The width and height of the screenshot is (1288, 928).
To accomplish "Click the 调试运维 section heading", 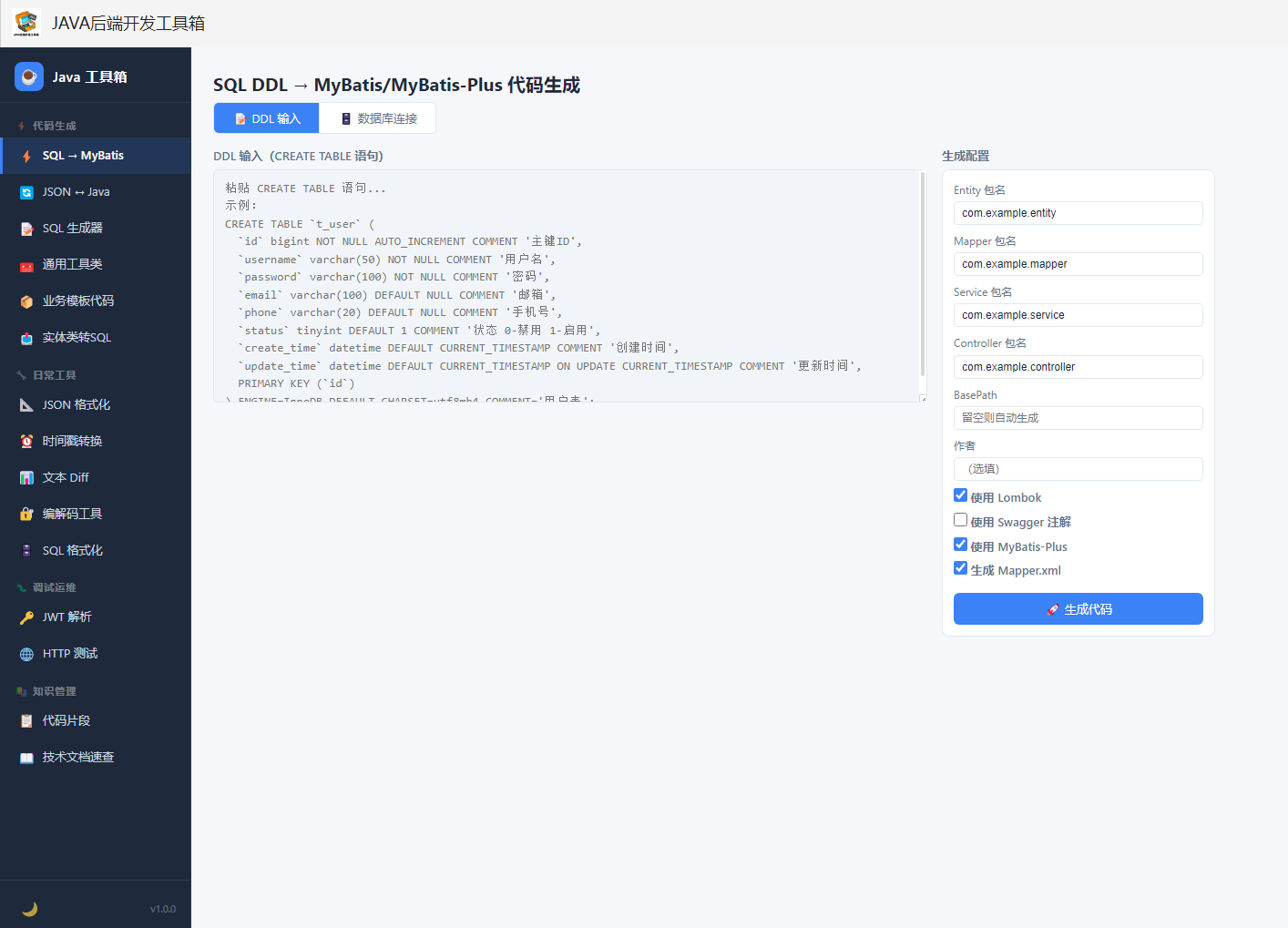I will 55,587.
